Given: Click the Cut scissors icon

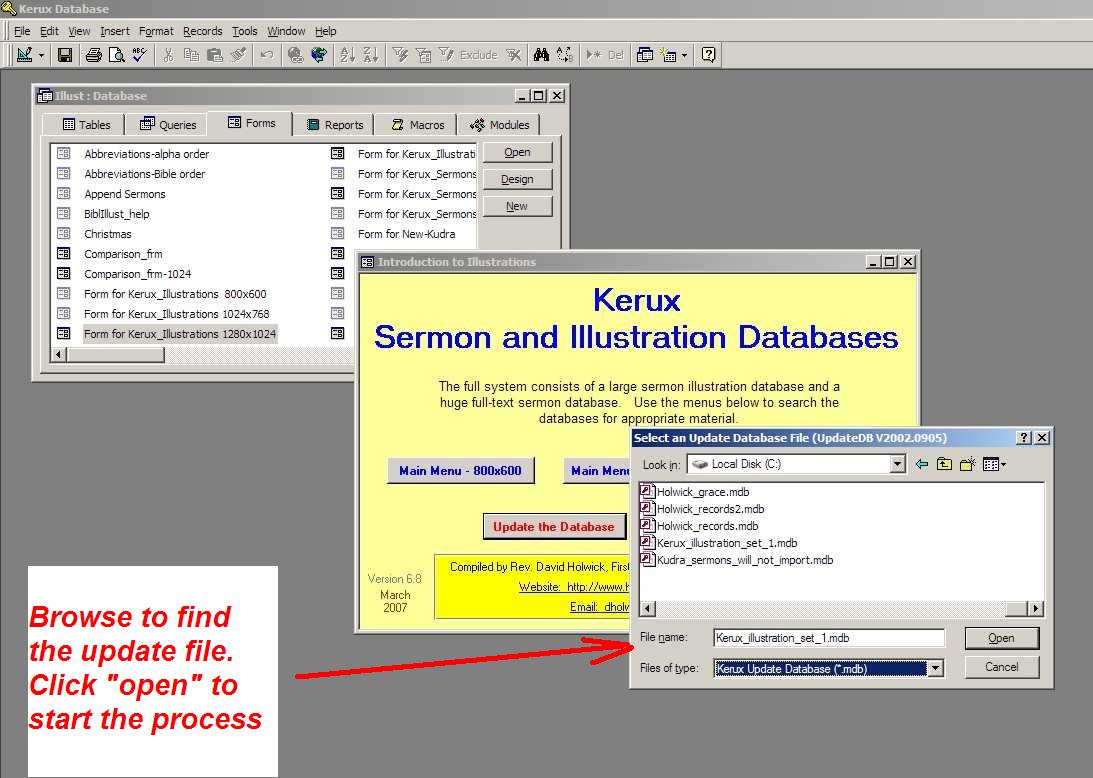Looking at the screenshot, I should coord(168,55).
